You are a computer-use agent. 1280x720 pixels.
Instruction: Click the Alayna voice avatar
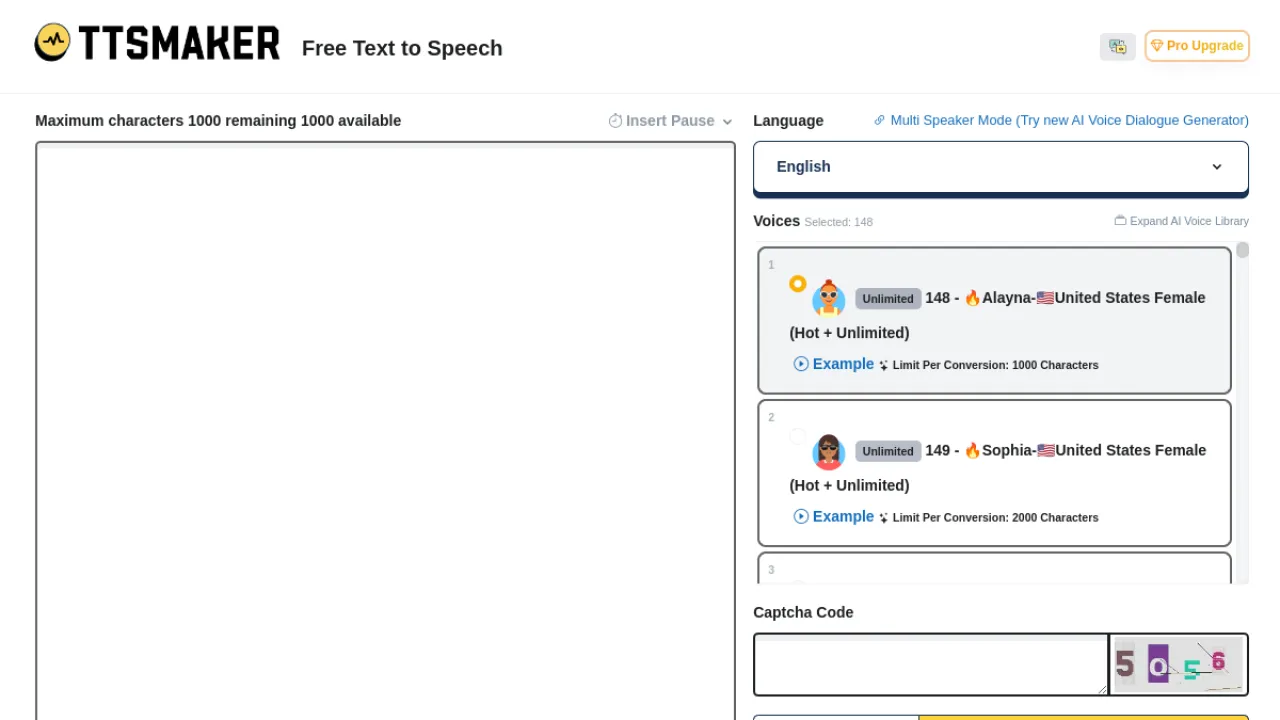828,298
